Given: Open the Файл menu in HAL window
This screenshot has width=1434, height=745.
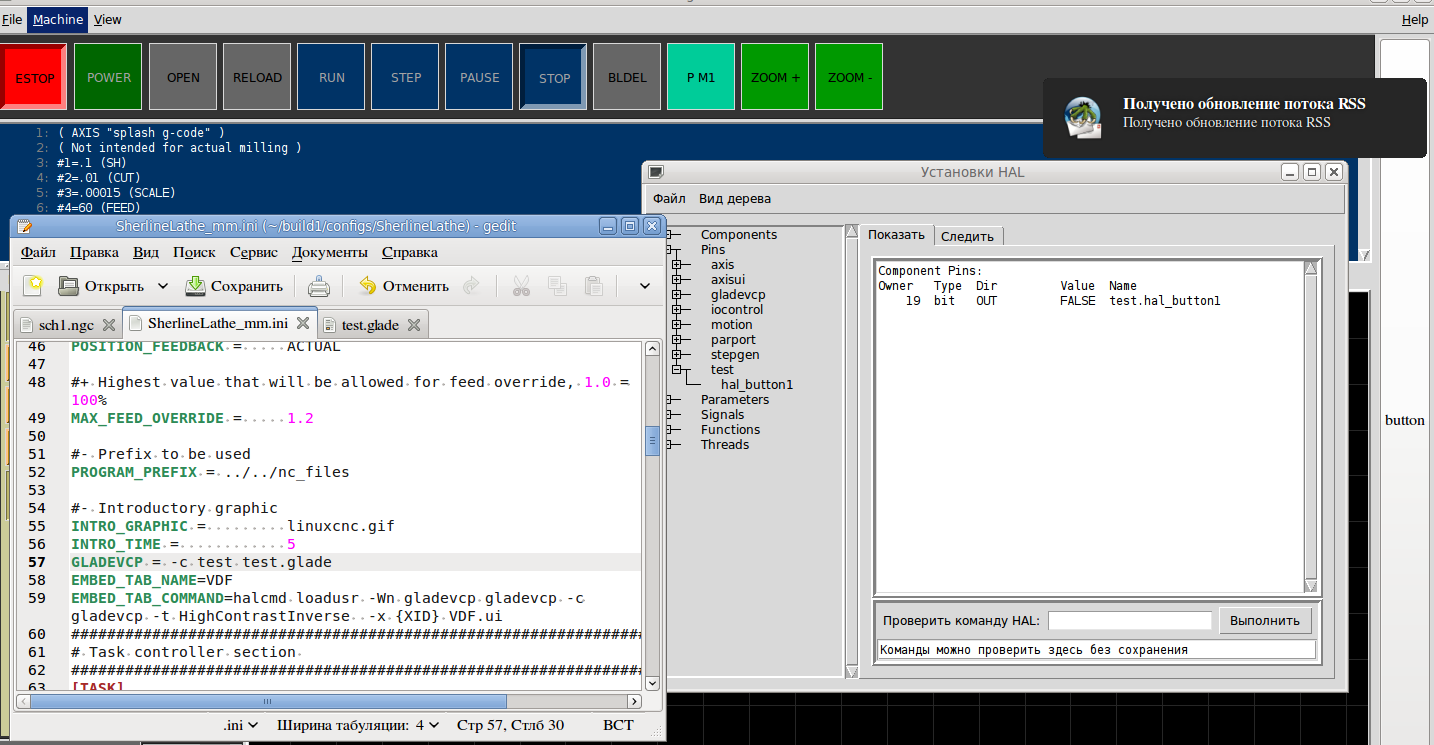Looking at the screenshot, I should [x=670, y=199].
